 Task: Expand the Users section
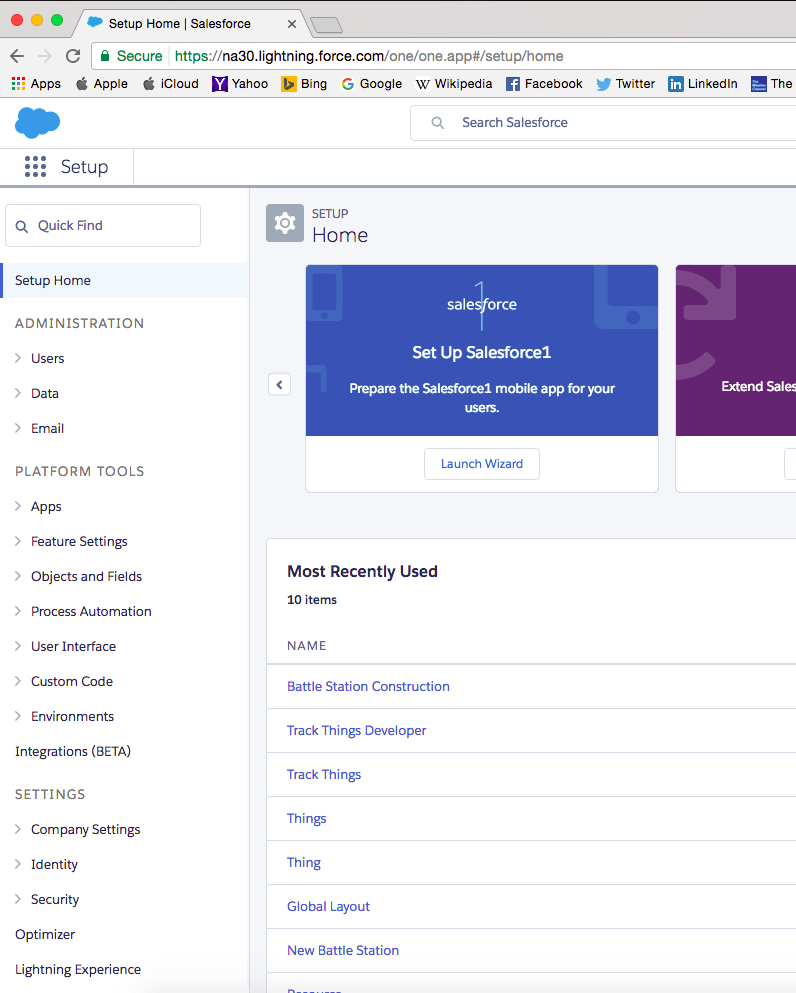[18, 358]
